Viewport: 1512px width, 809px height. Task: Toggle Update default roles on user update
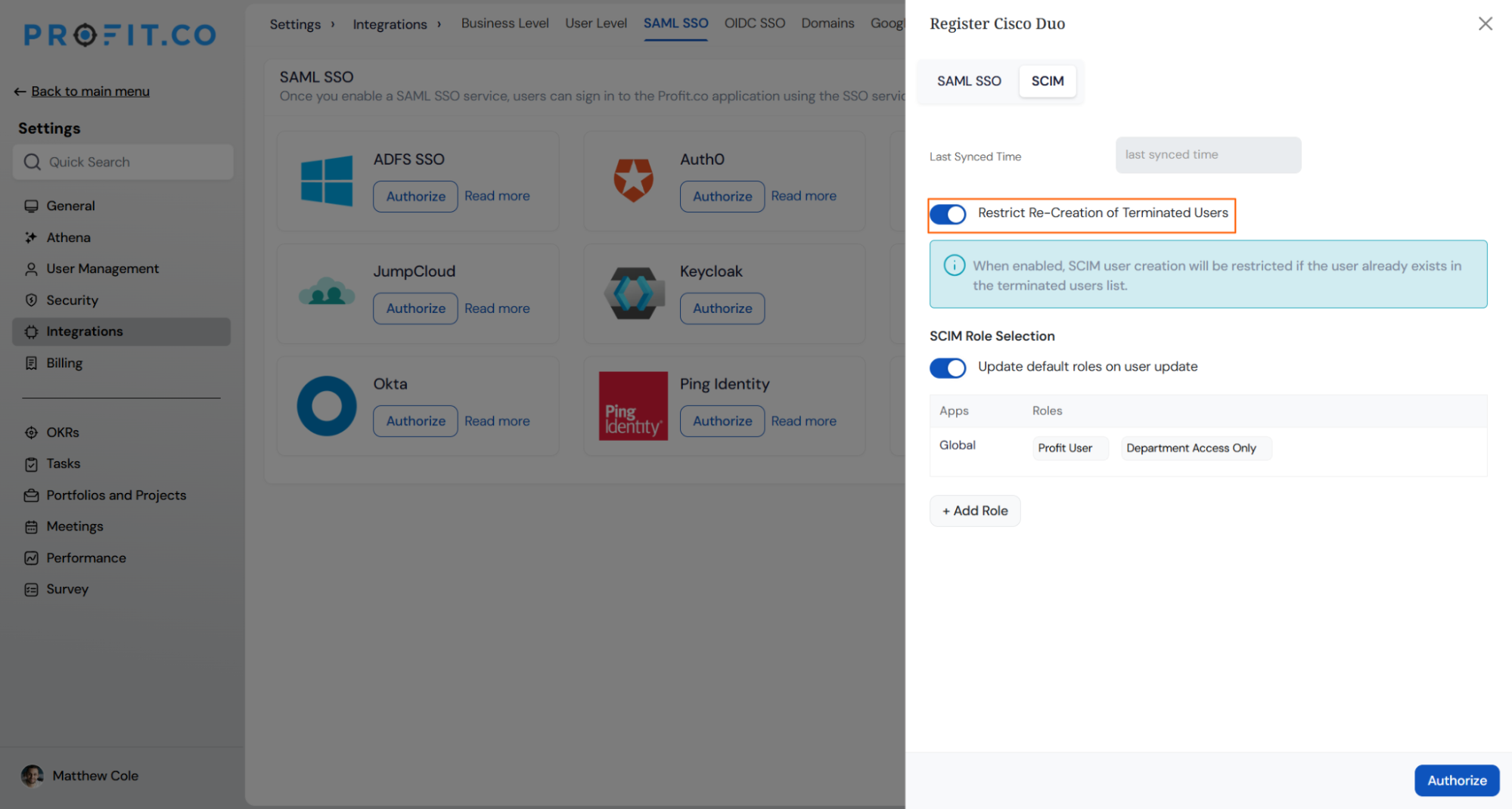coord(947,367)
